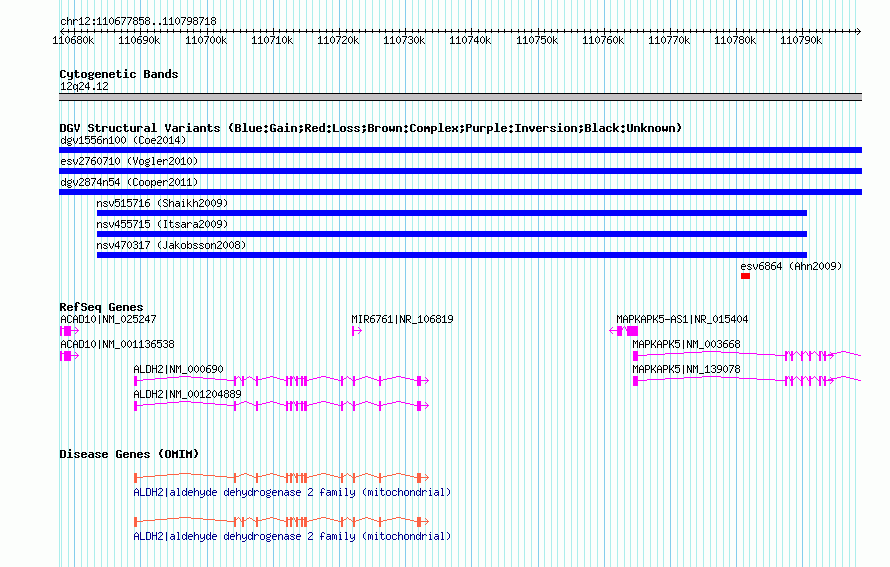Open the dgv2874n54 (Cooper2011) variant label
The height and width of the screenshot is (567, 890).
pos(129,182)
